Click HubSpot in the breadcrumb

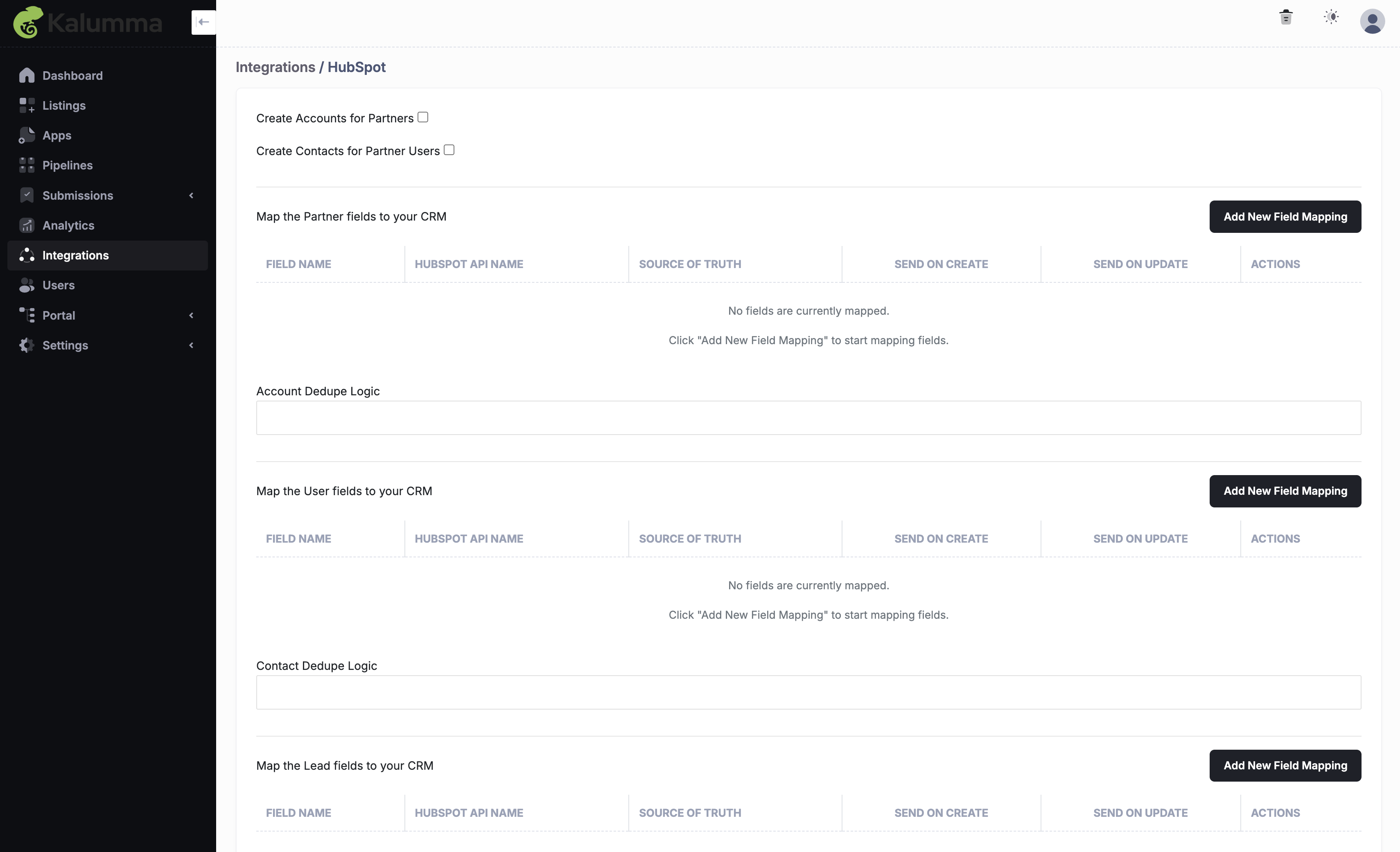click(x=357, y=67)
